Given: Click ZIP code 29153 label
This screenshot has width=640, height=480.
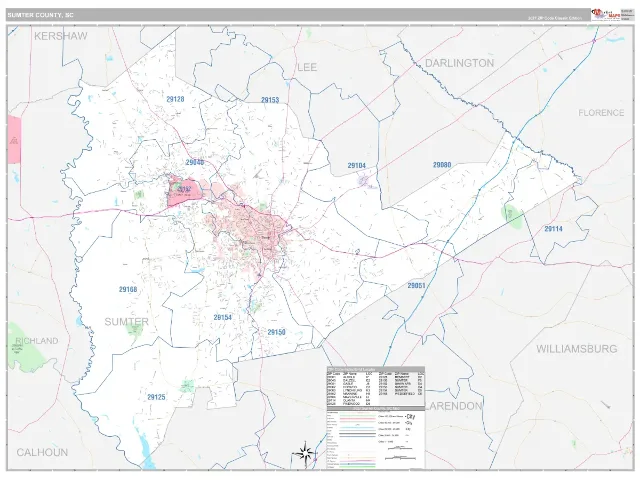Looking at the screenshot, I should tap(270, 100).
